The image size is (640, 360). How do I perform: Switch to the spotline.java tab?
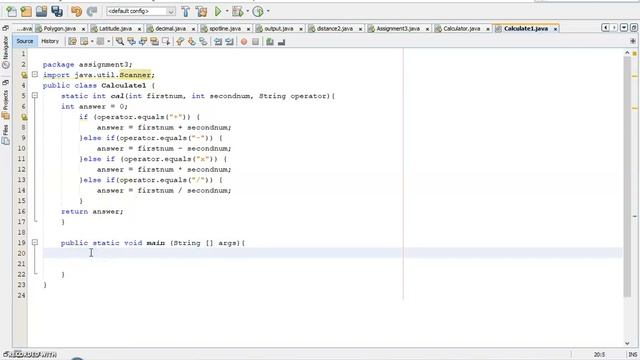(225, 29)
